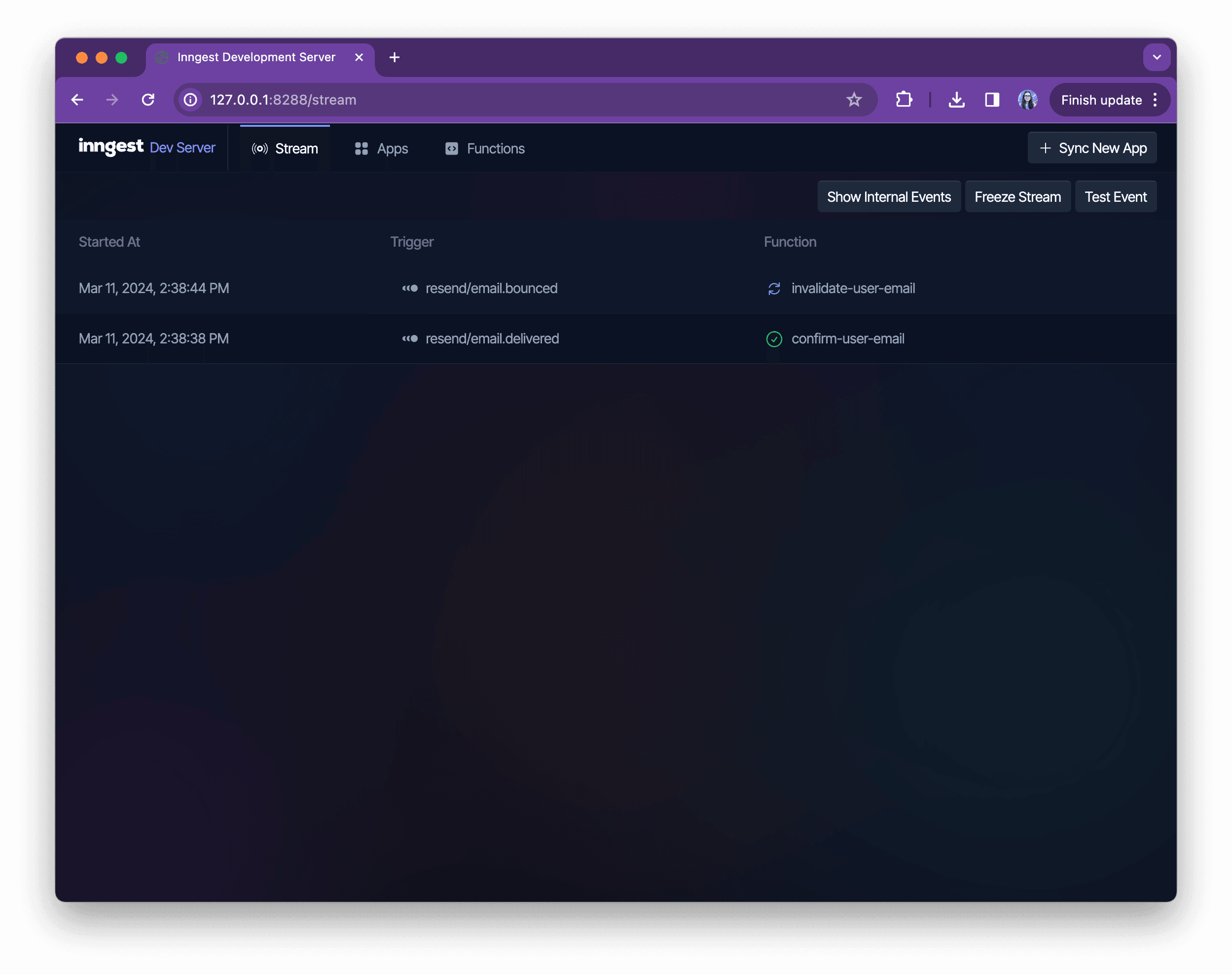Click the trigger icon for resend/email.bounced

(411, 288)
